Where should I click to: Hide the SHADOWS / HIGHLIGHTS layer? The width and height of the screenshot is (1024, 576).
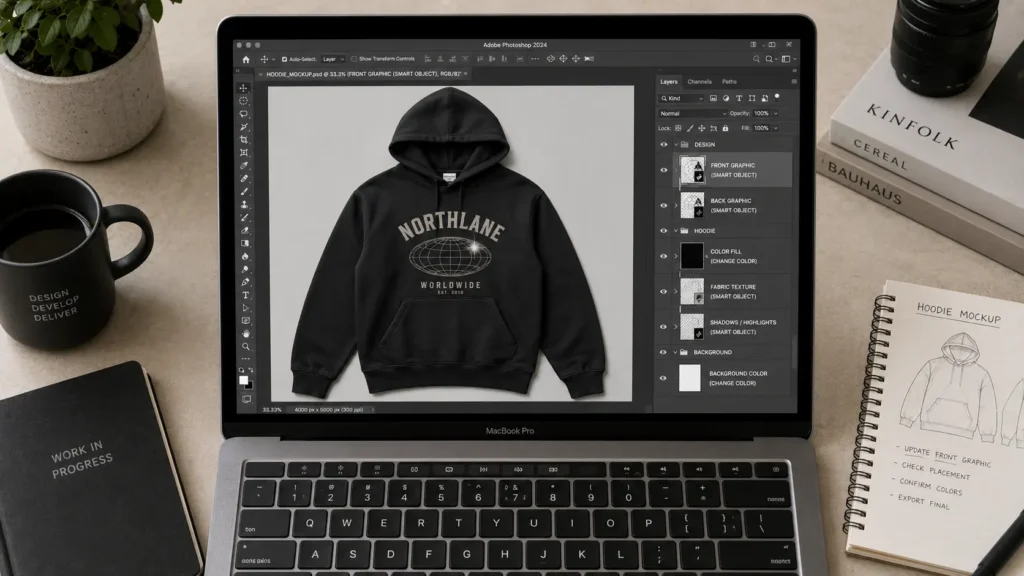pos(664,327)
